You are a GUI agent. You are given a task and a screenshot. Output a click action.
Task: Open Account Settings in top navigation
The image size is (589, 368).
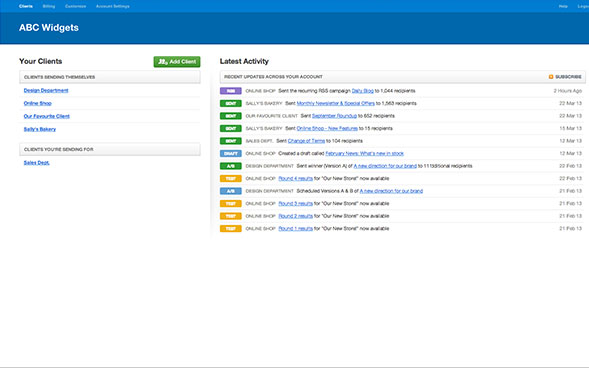(113, 6)
